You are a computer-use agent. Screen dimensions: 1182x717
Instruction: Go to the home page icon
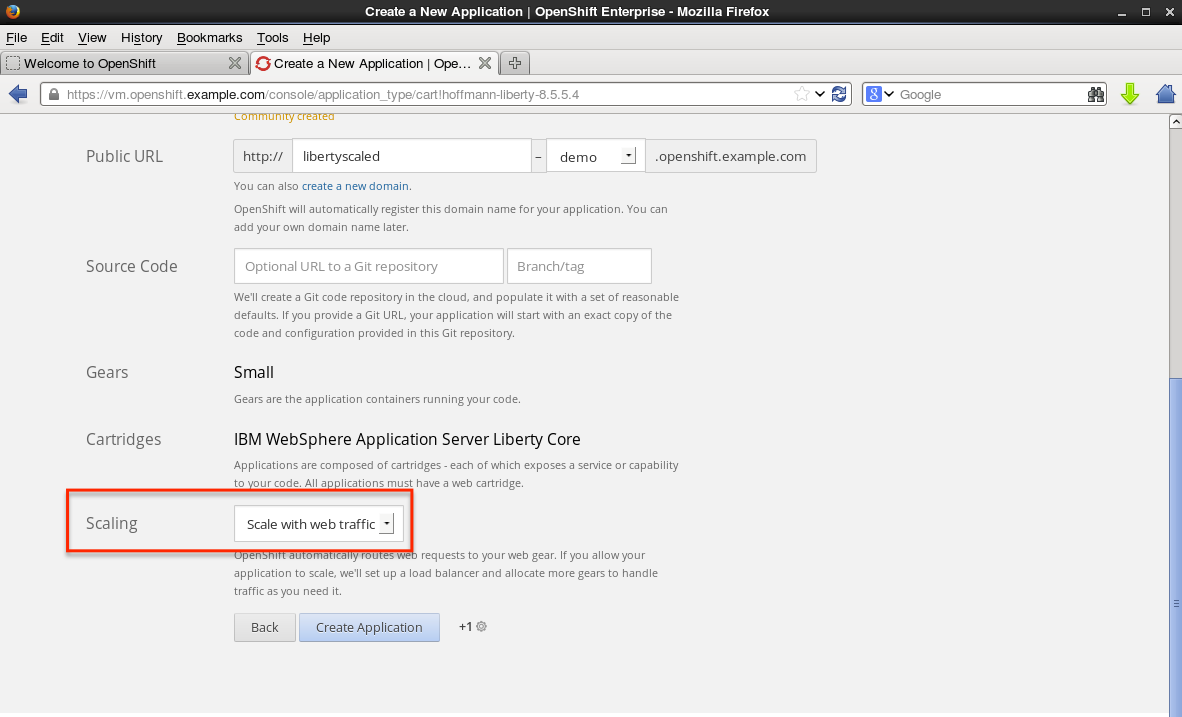(1165, 94)
